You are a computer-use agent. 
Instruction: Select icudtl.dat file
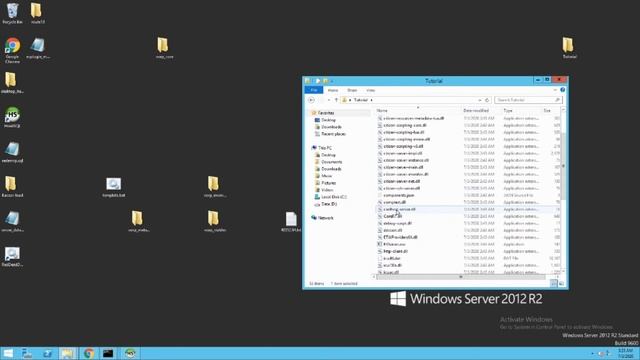[392, 258]
